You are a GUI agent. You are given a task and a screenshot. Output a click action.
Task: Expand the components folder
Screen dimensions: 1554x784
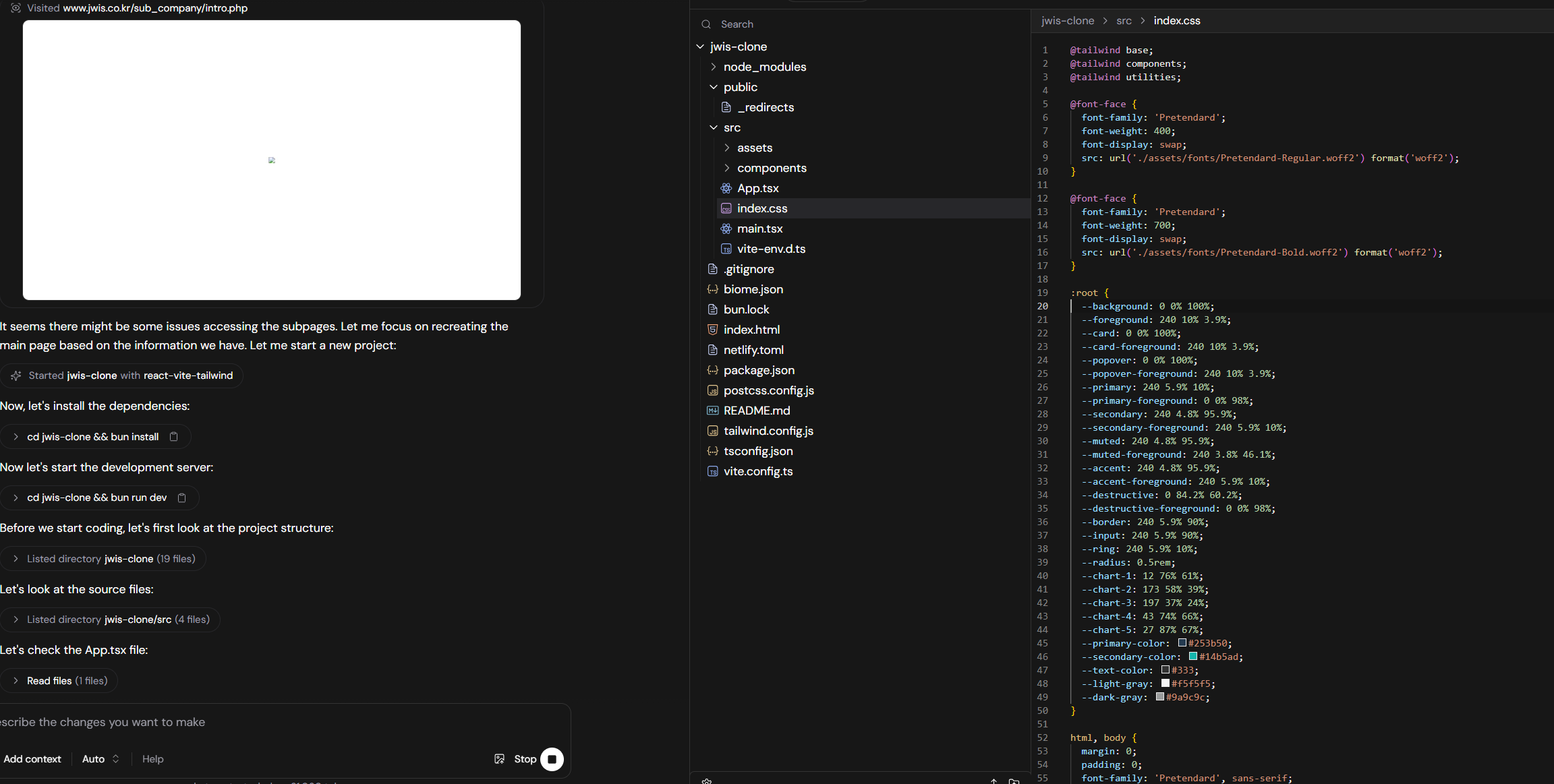click(x=727, y=168)
